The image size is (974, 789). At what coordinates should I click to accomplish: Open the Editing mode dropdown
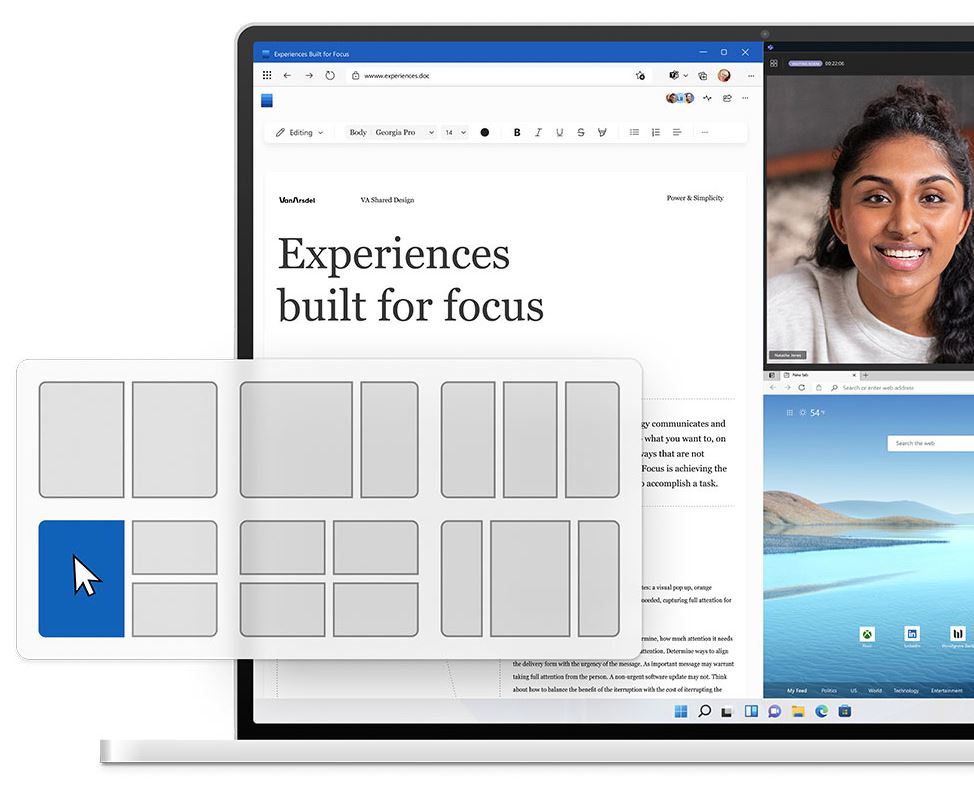pyautogui.click(x=300, y=132)
